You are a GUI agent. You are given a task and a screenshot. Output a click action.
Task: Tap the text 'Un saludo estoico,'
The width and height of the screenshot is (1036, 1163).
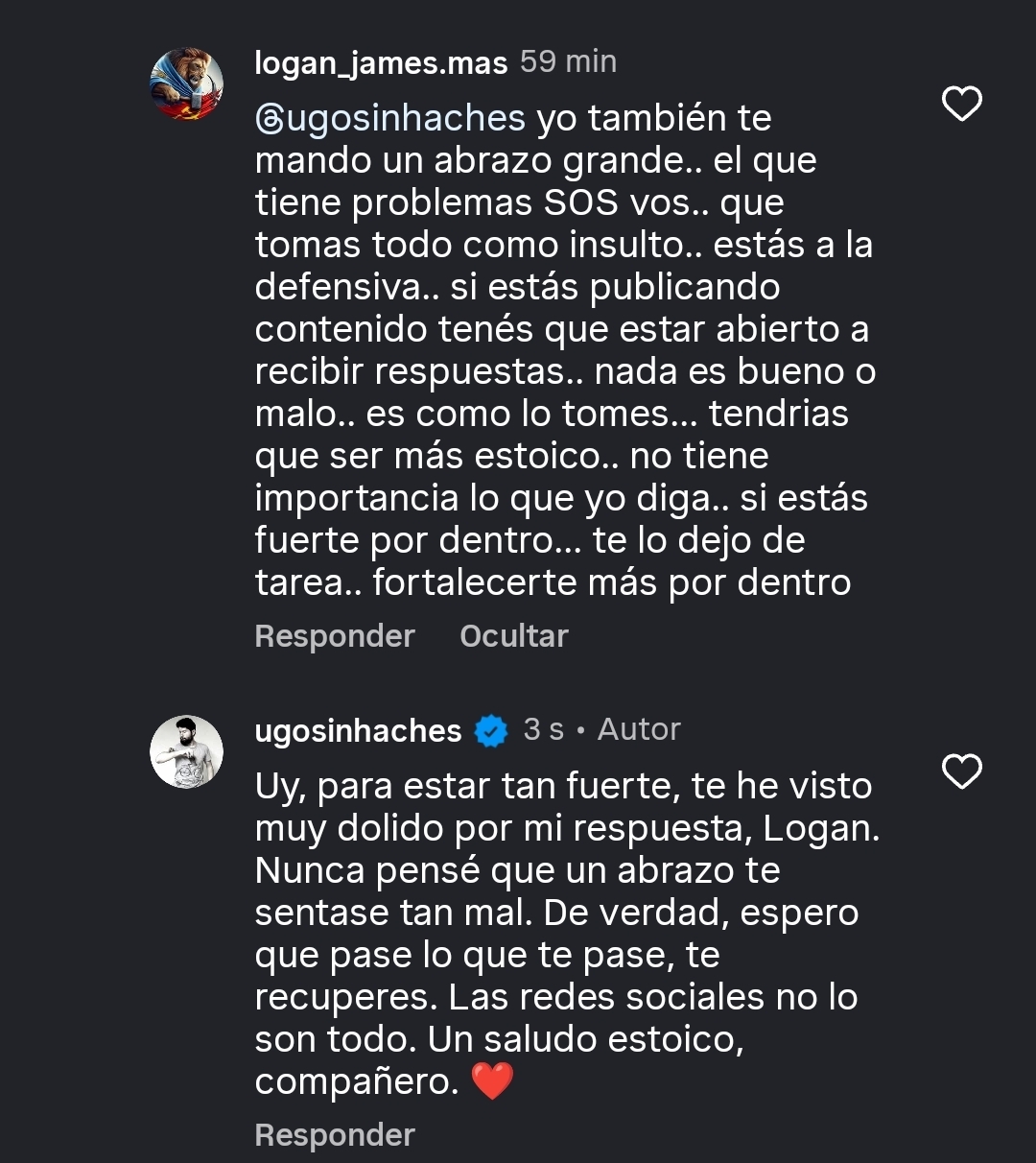click(x=585, y=1039)
